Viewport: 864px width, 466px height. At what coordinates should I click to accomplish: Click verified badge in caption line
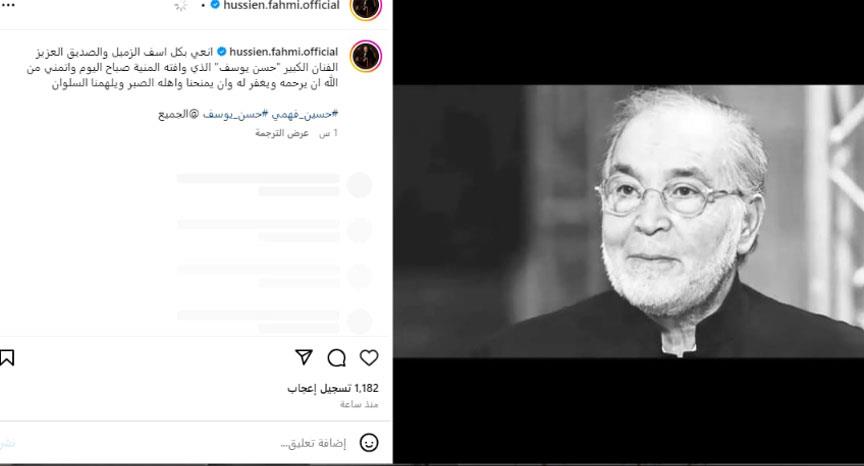[x=222, y=52]
